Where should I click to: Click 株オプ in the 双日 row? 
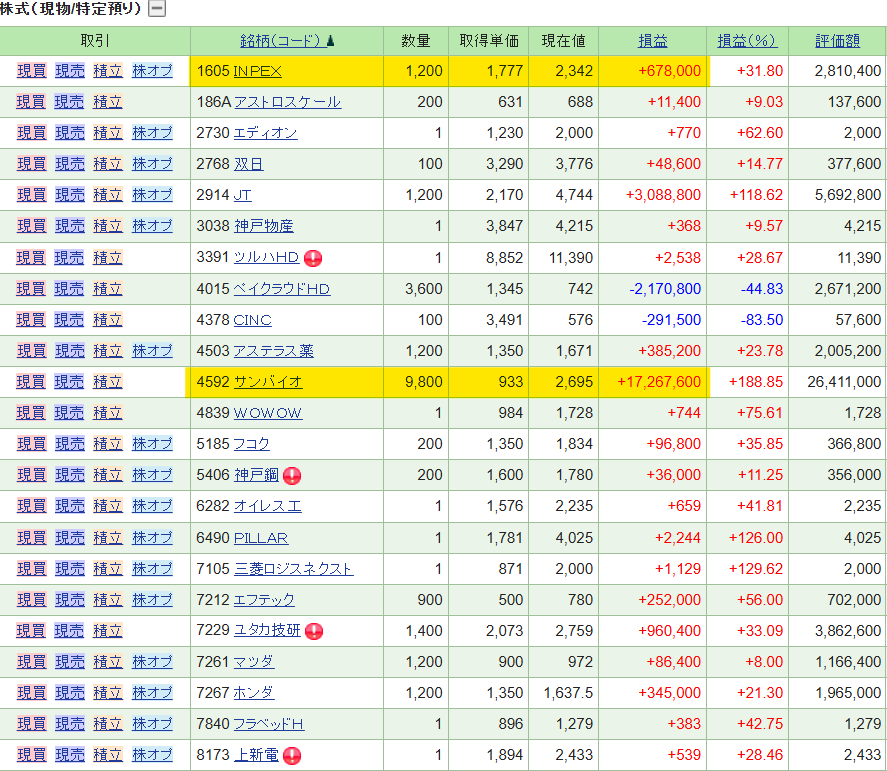[152, 164]
